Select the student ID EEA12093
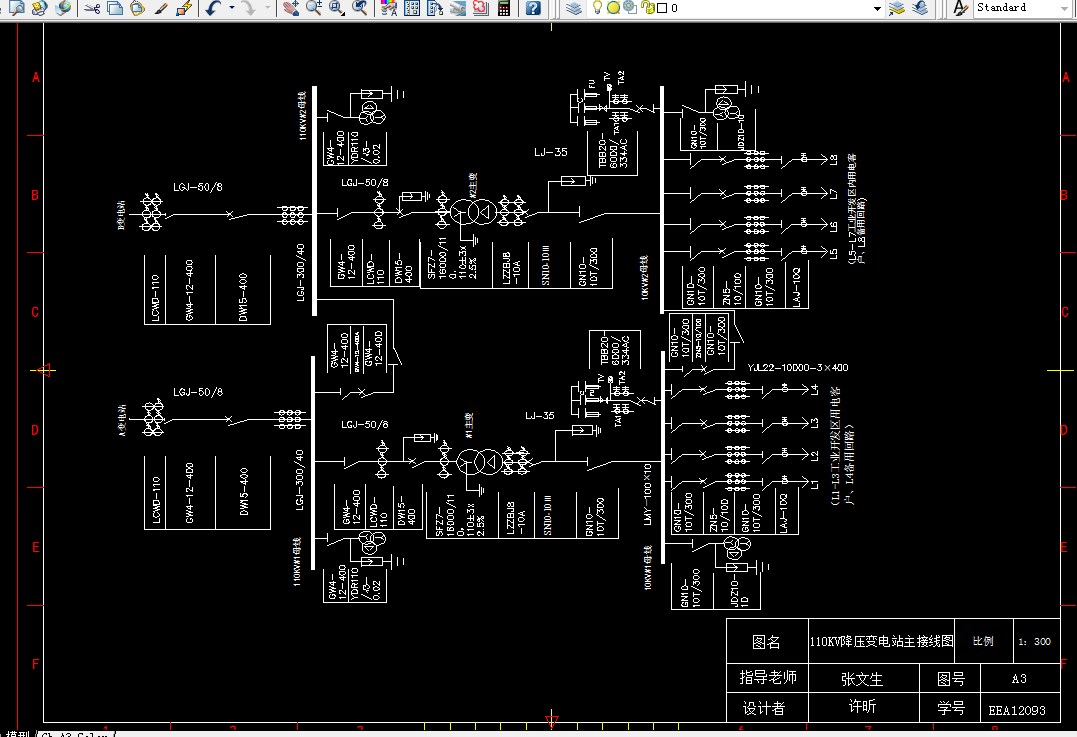This screenshot has height=737, width=1077. 1017,710
